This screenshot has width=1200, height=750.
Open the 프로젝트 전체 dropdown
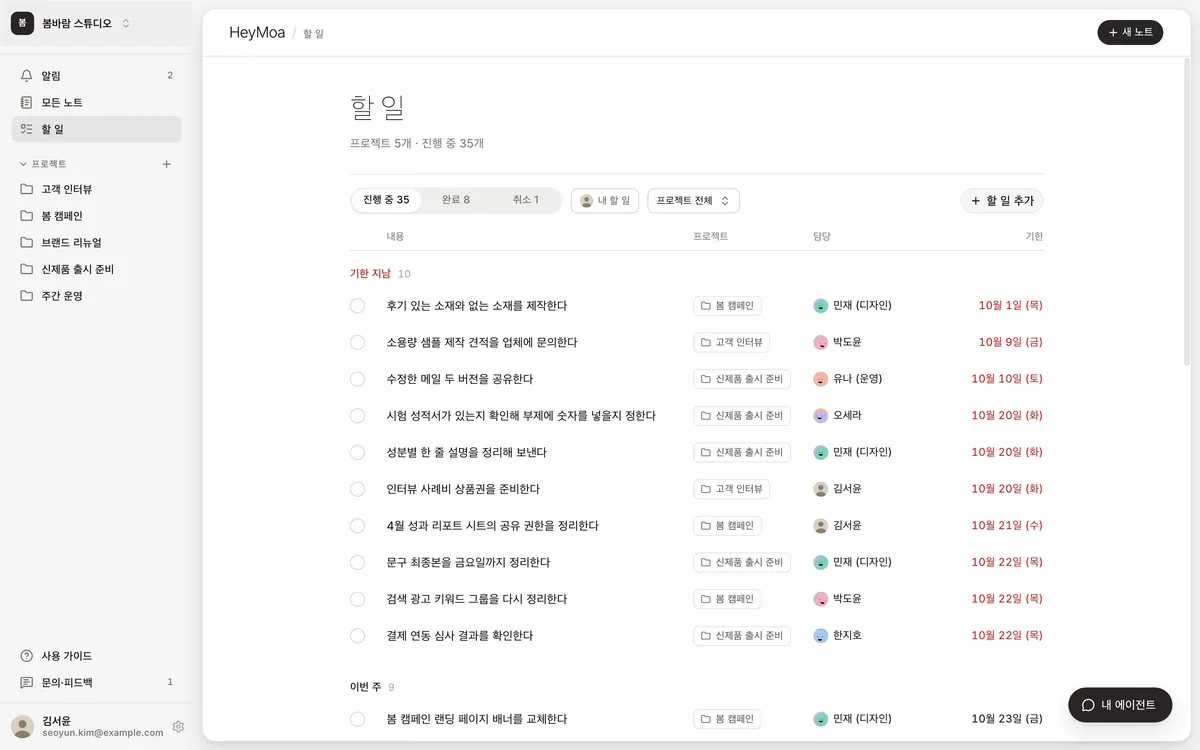click(x=693, y=201)
